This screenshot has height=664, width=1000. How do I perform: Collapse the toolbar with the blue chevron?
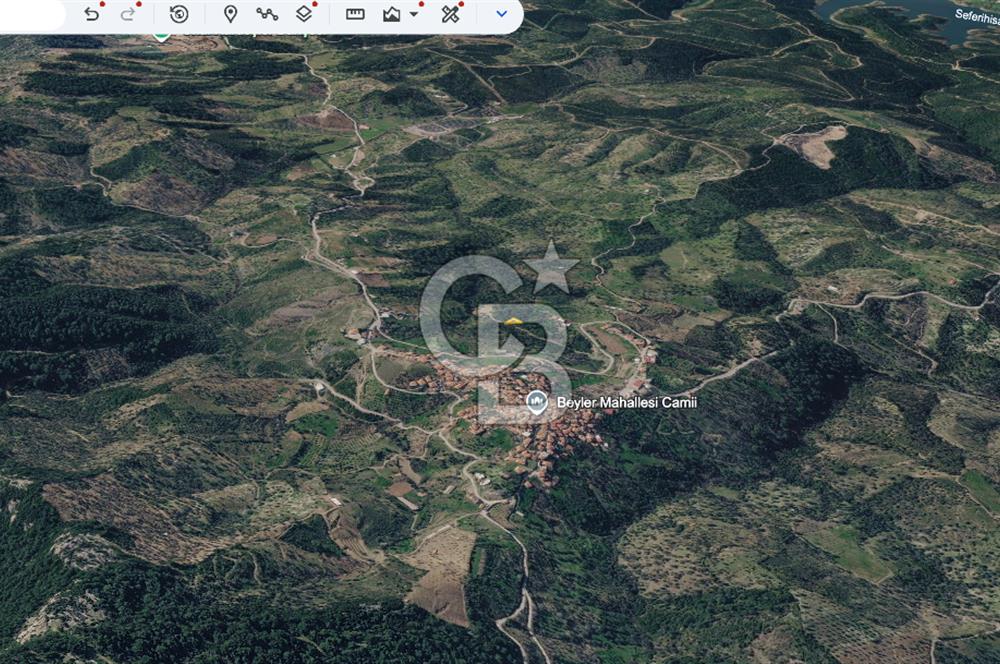501,14
